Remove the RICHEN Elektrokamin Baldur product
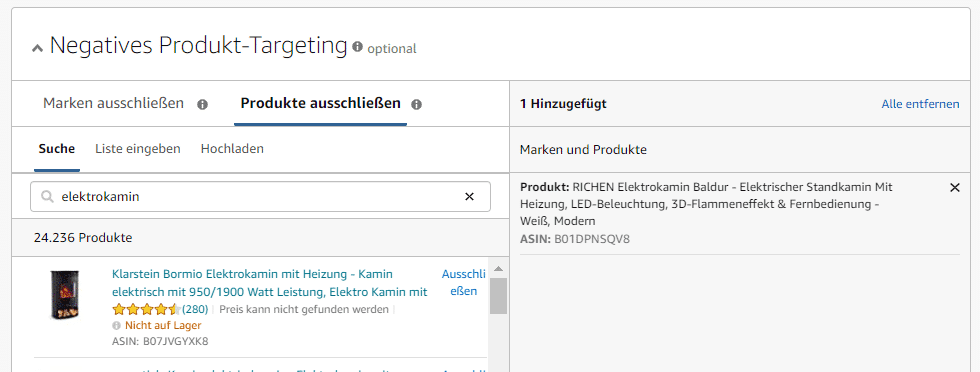 pos(954,188)
